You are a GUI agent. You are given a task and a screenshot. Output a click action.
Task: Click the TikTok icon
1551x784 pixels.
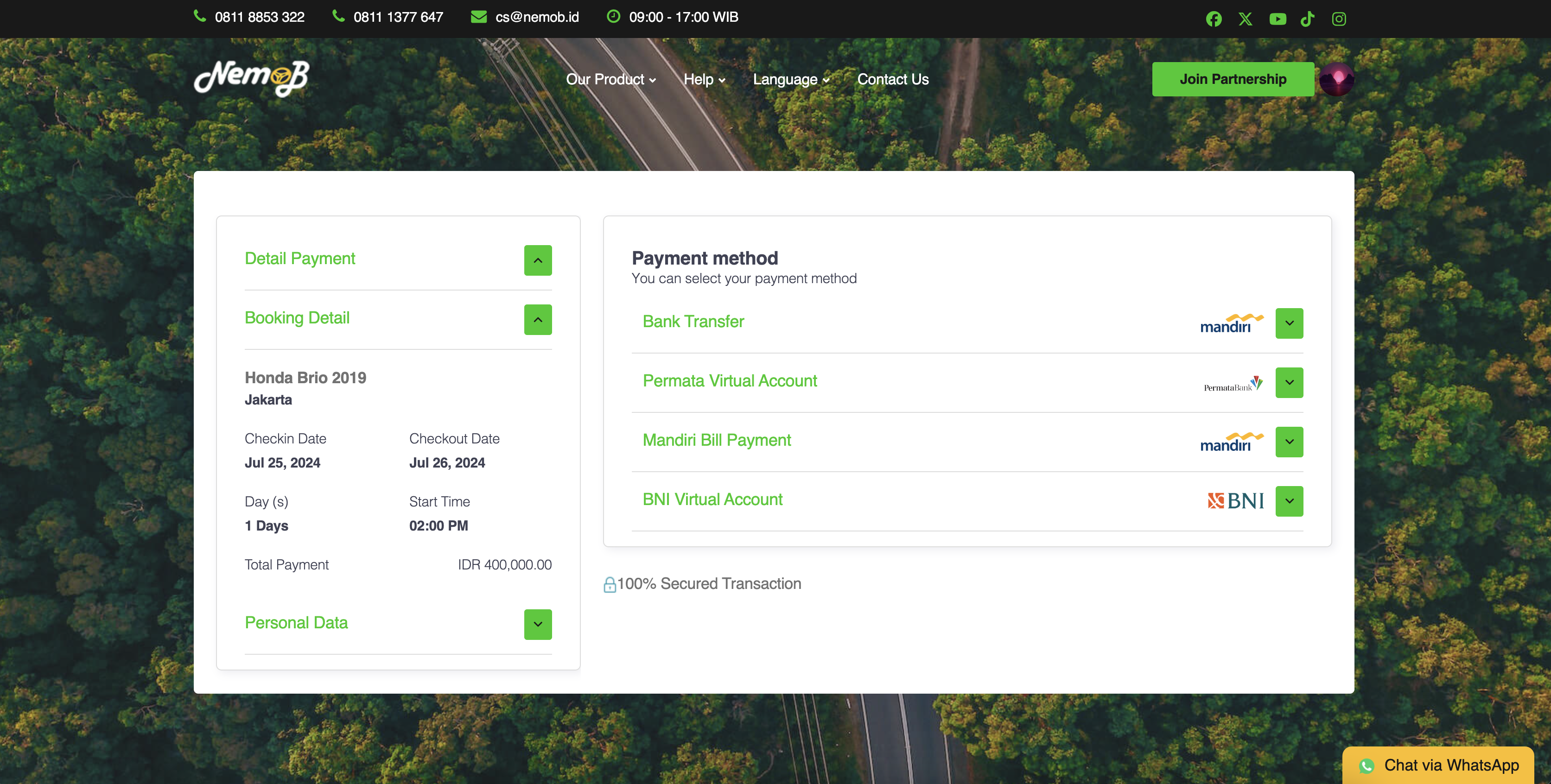(1307, 19)
